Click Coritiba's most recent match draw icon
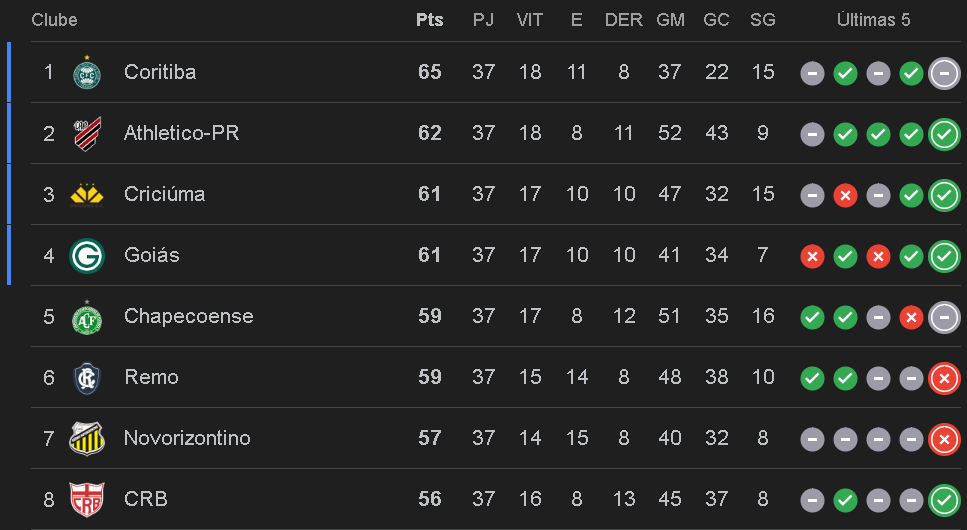The width and height of the screenshot is (967, 530). click(944, 73)
